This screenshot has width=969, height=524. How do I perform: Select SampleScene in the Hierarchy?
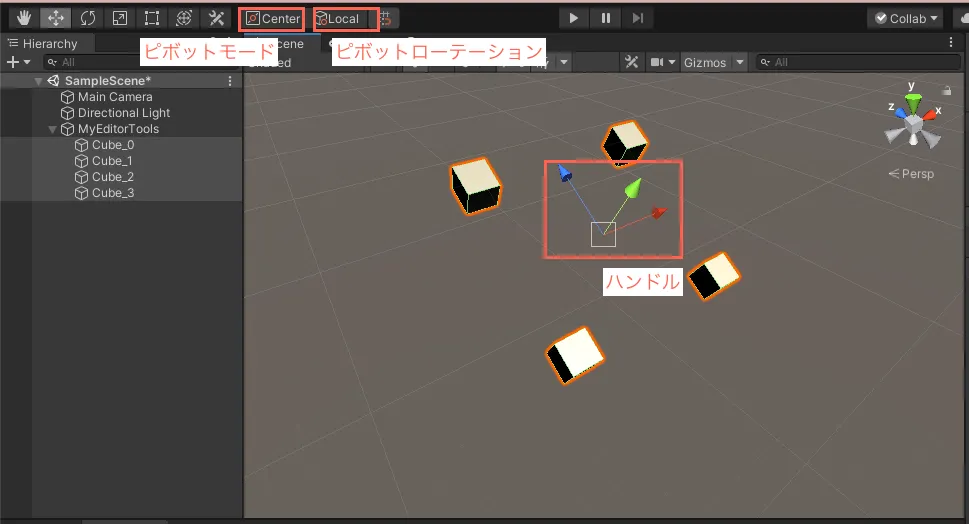click(108, 81)
